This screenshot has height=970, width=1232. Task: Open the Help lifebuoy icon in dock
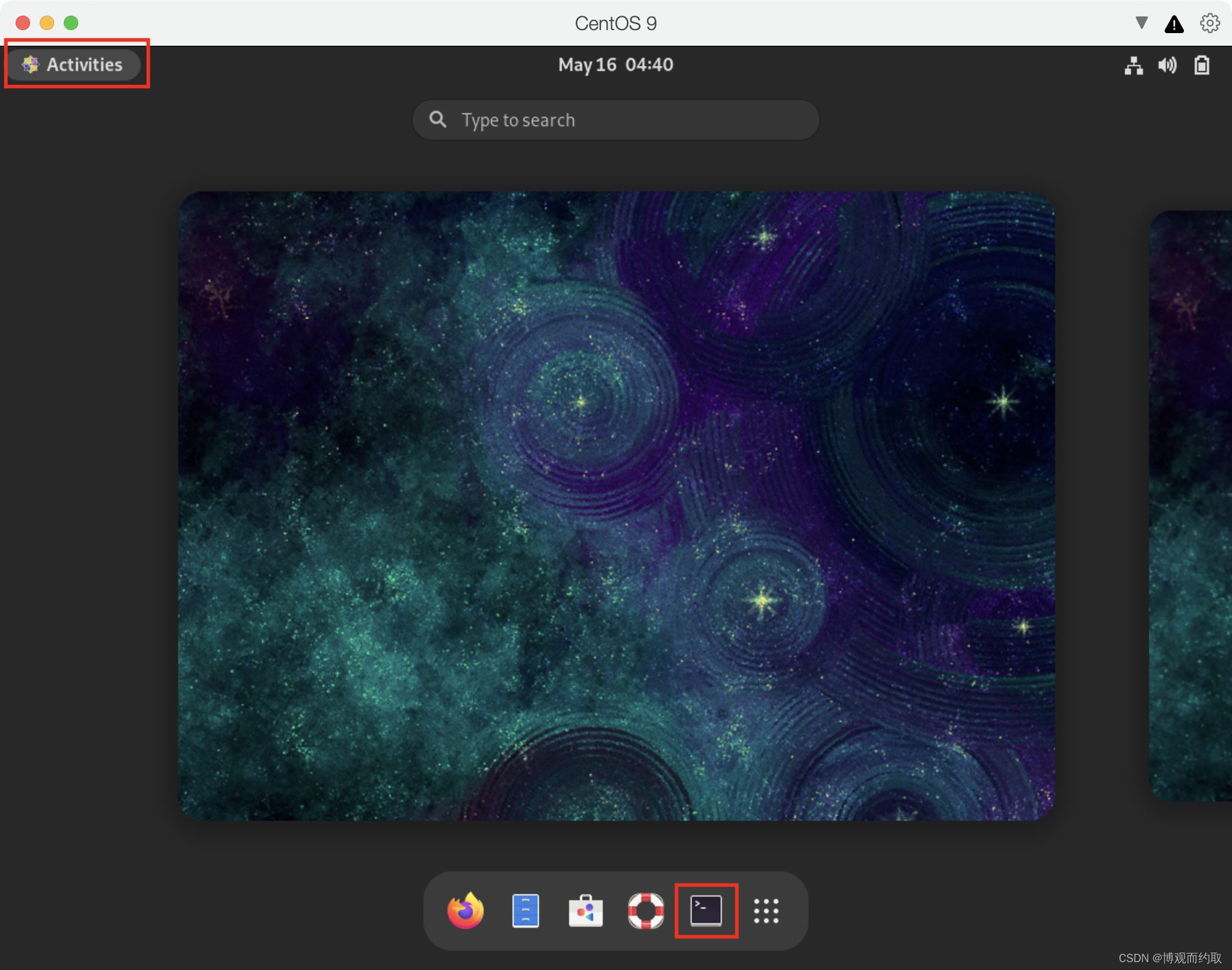[645, 911]
